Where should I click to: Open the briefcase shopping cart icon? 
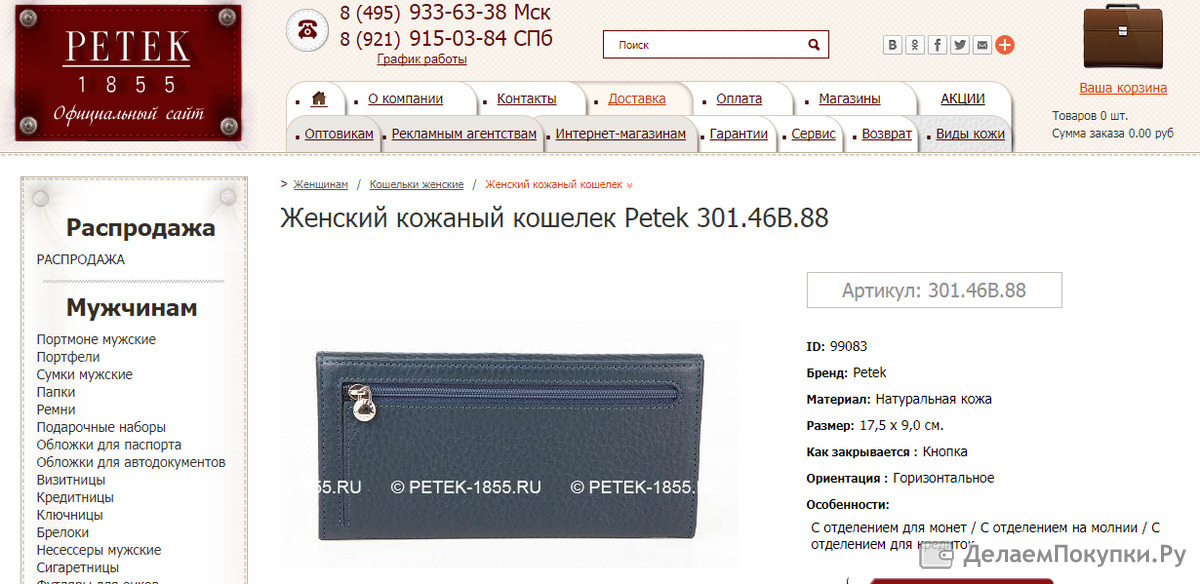pos(1122,37)
